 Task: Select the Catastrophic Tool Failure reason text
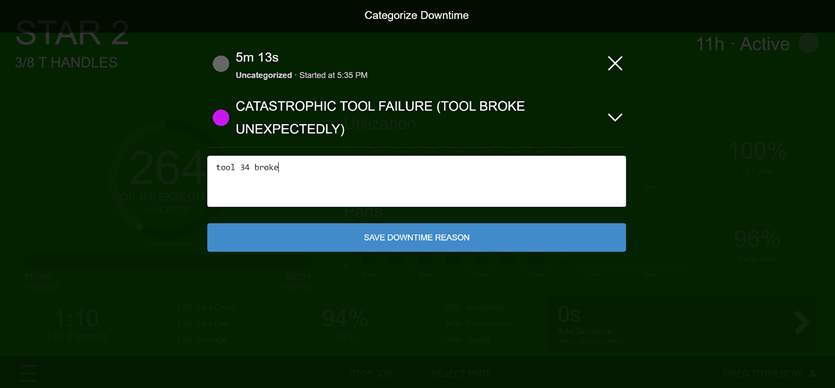[380, 118]
